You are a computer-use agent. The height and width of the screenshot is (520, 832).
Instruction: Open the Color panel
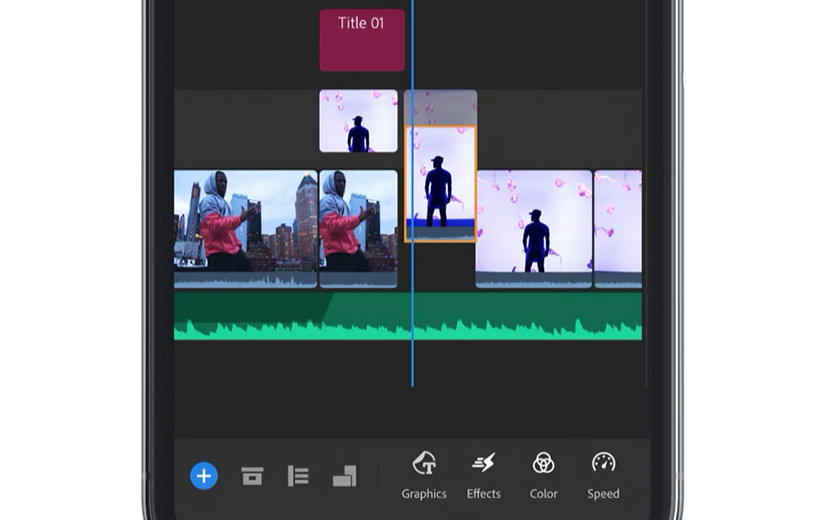[543, 474]
